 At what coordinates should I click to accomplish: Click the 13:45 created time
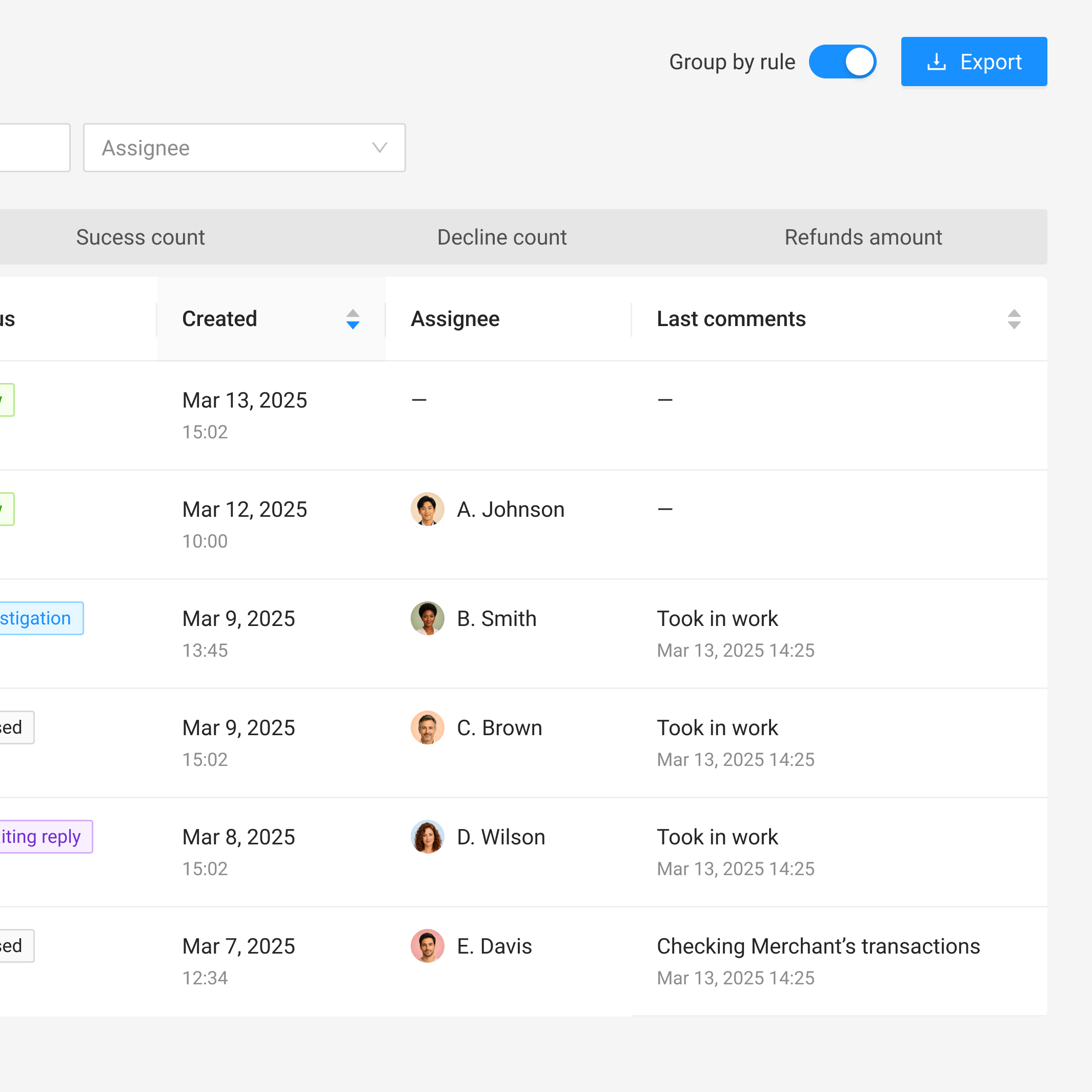coord(205,650)
